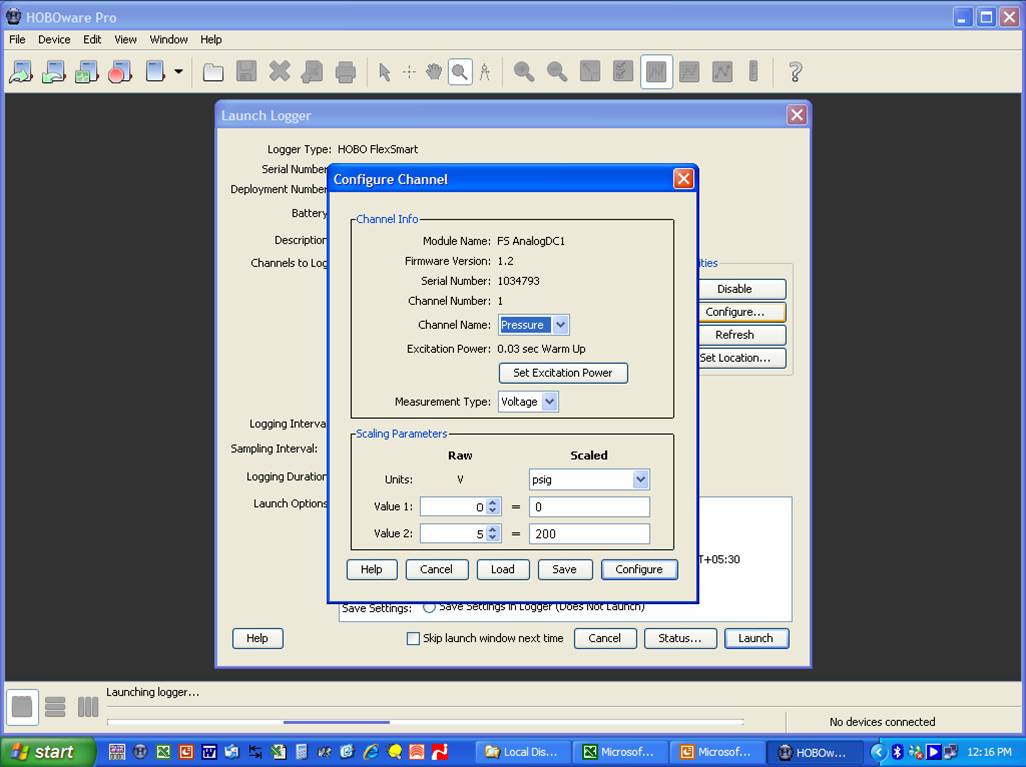
Task: Select the Zoom tool in the toolbar
Action: 459,71
